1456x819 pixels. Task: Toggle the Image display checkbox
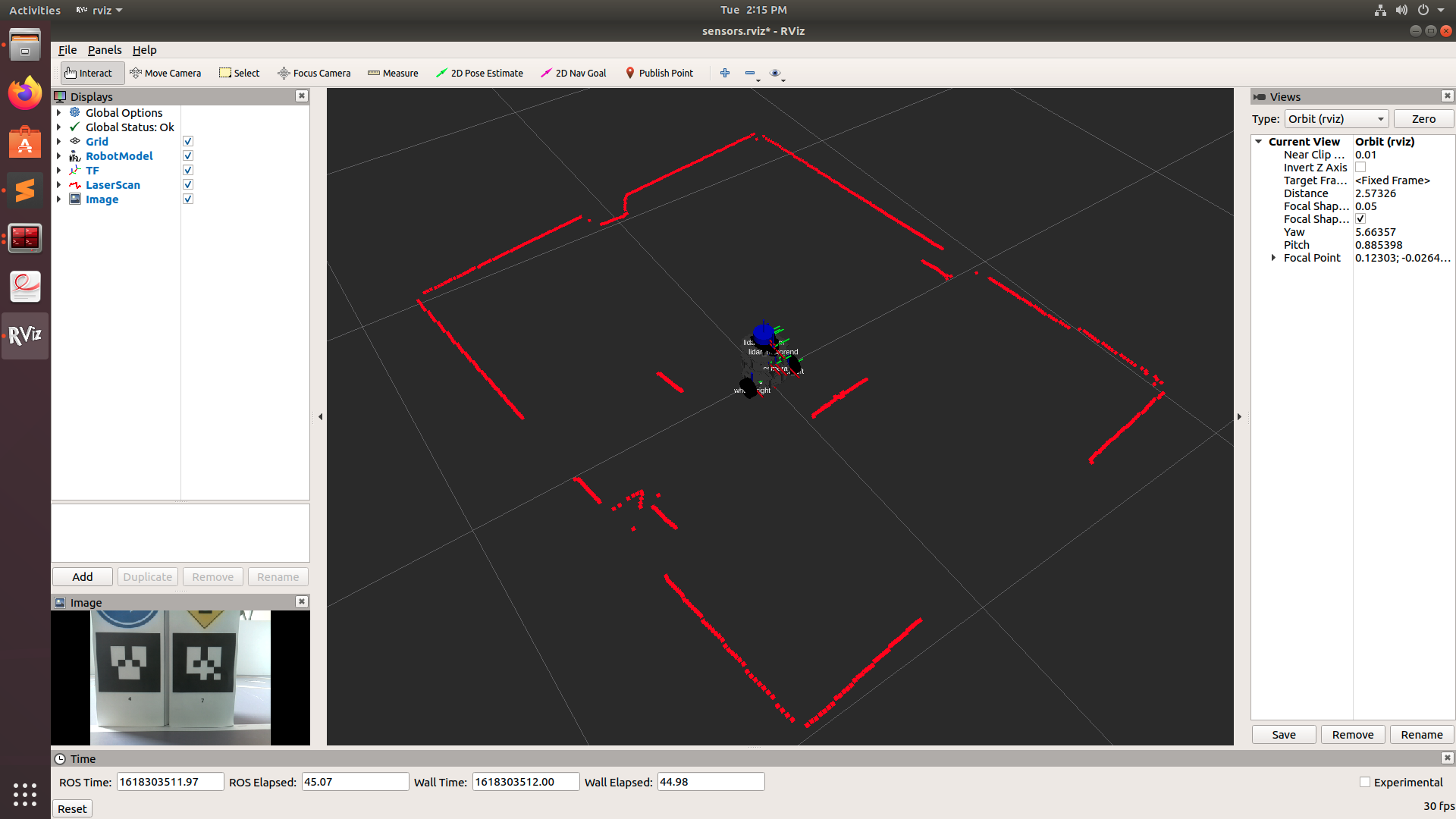188,199
